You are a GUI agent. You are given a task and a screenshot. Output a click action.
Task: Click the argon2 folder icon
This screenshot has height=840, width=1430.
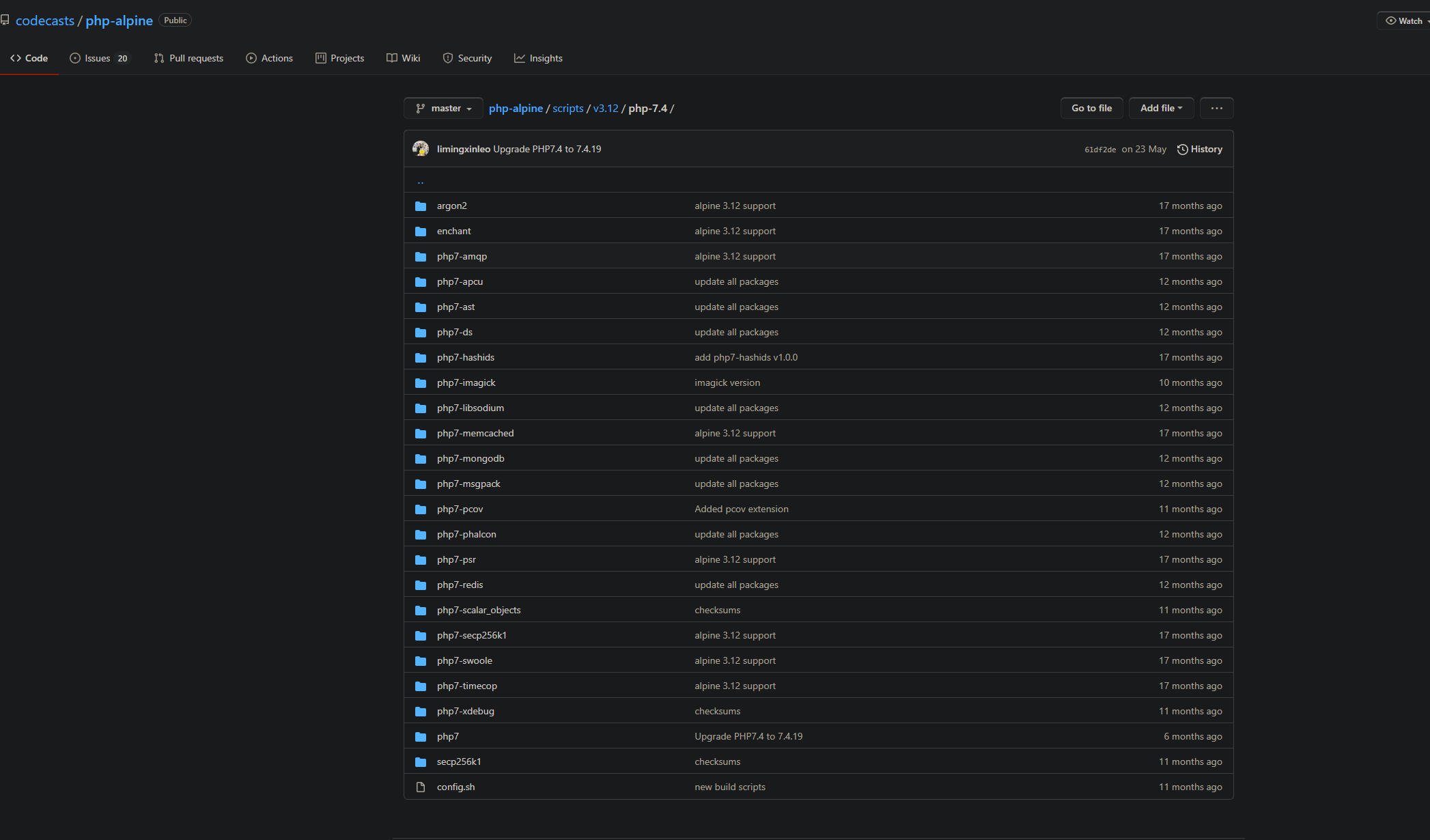click(x=421, y=206)
